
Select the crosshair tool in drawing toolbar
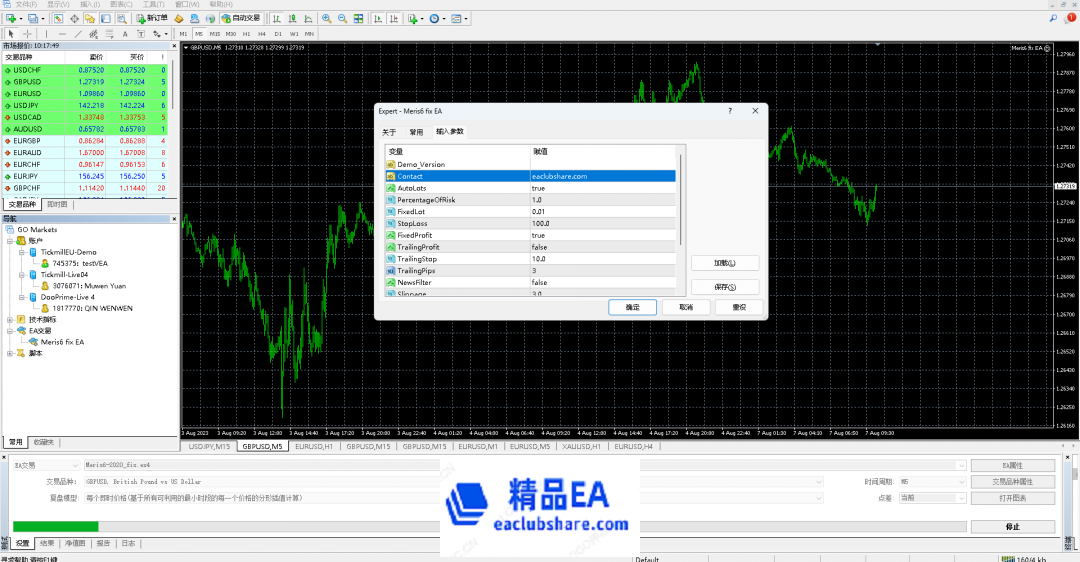click(27, 33)
